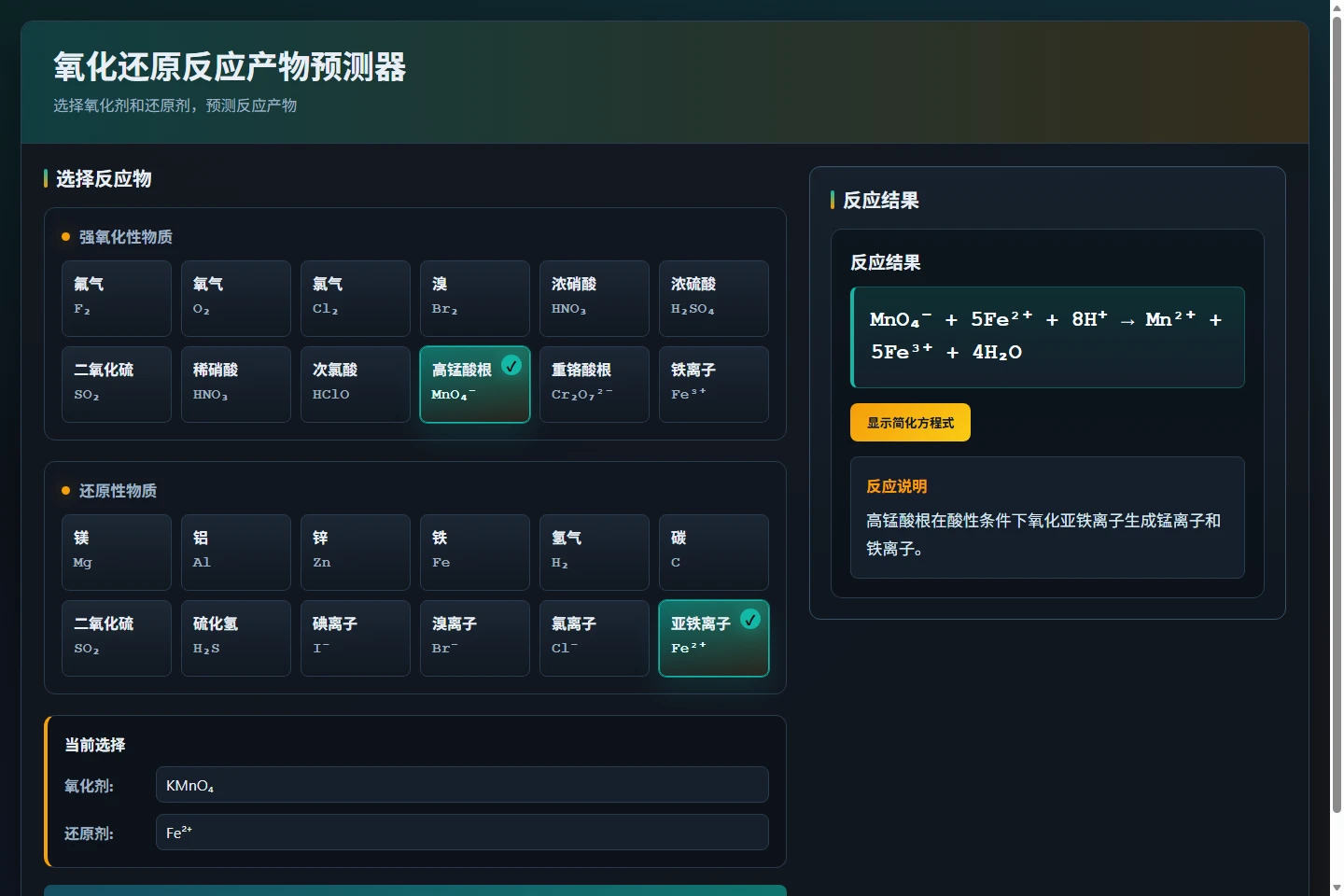Image resolution: width=1344 pixels, height=896 pixels.
Task: Click the 还原性物质 section label
Action: click(118, 491)
